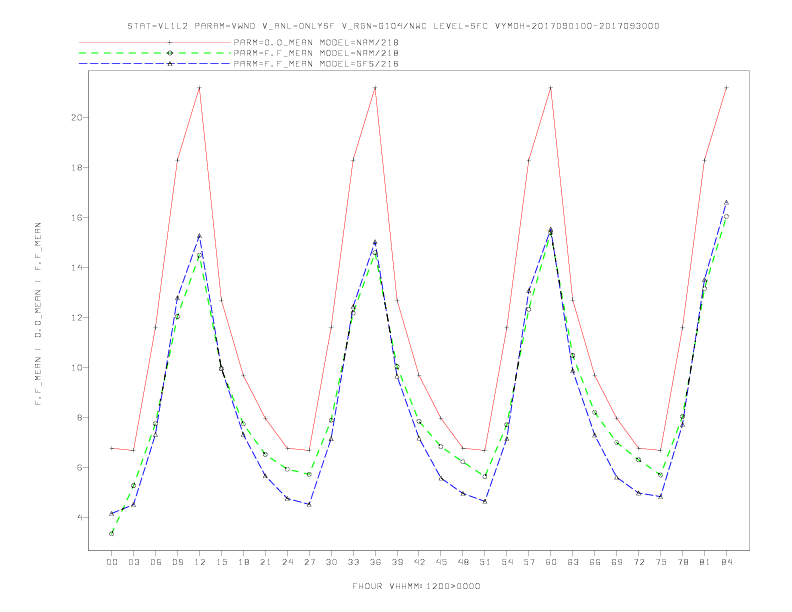Click x-axis tick label 63
This screenshot has width=792, height=612.
573,562
